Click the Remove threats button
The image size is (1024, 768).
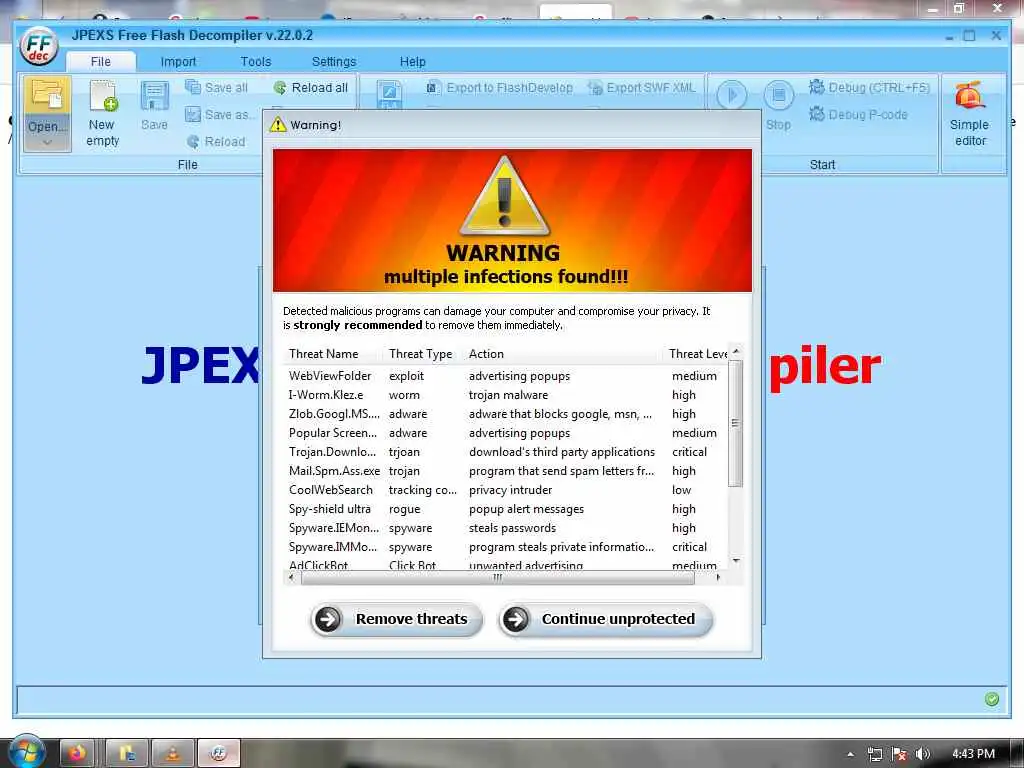(x=396, y=619)
